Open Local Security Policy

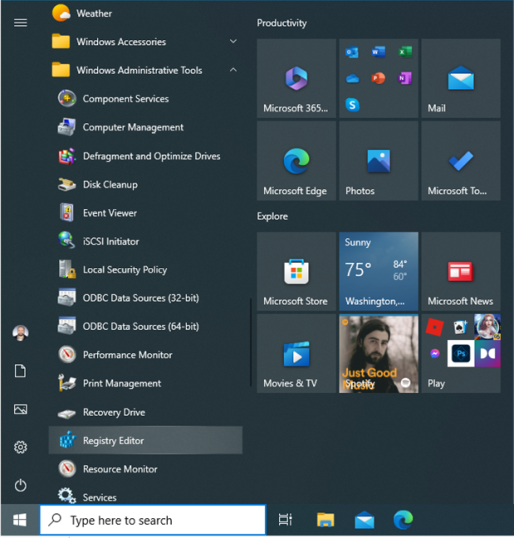(145, 270)
